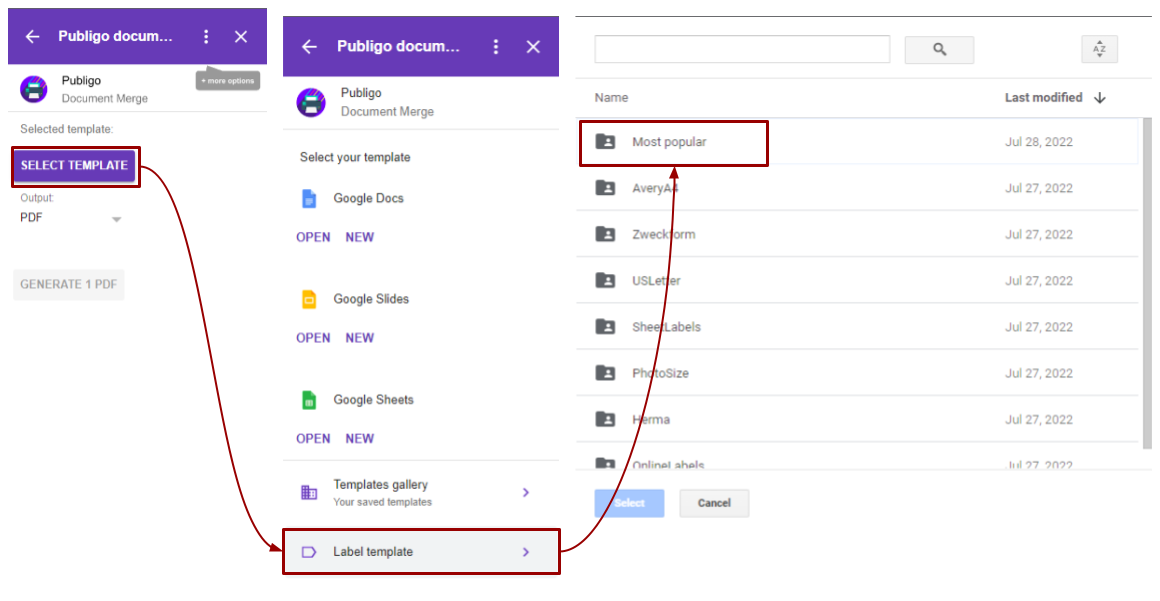Click the Google Sheets icon

click(309, 400)
